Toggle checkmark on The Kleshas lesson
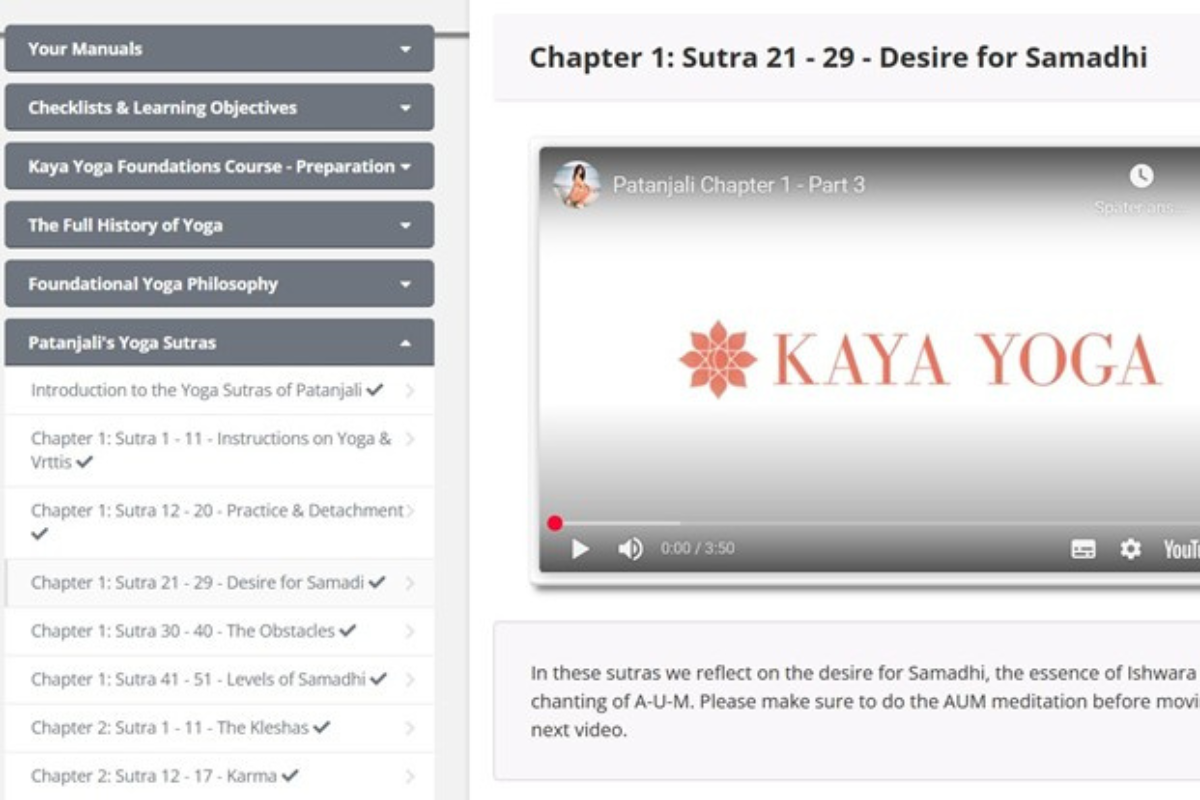This screenshot has height=800, width=1200. pyautogui.click(x=321, y=727)
